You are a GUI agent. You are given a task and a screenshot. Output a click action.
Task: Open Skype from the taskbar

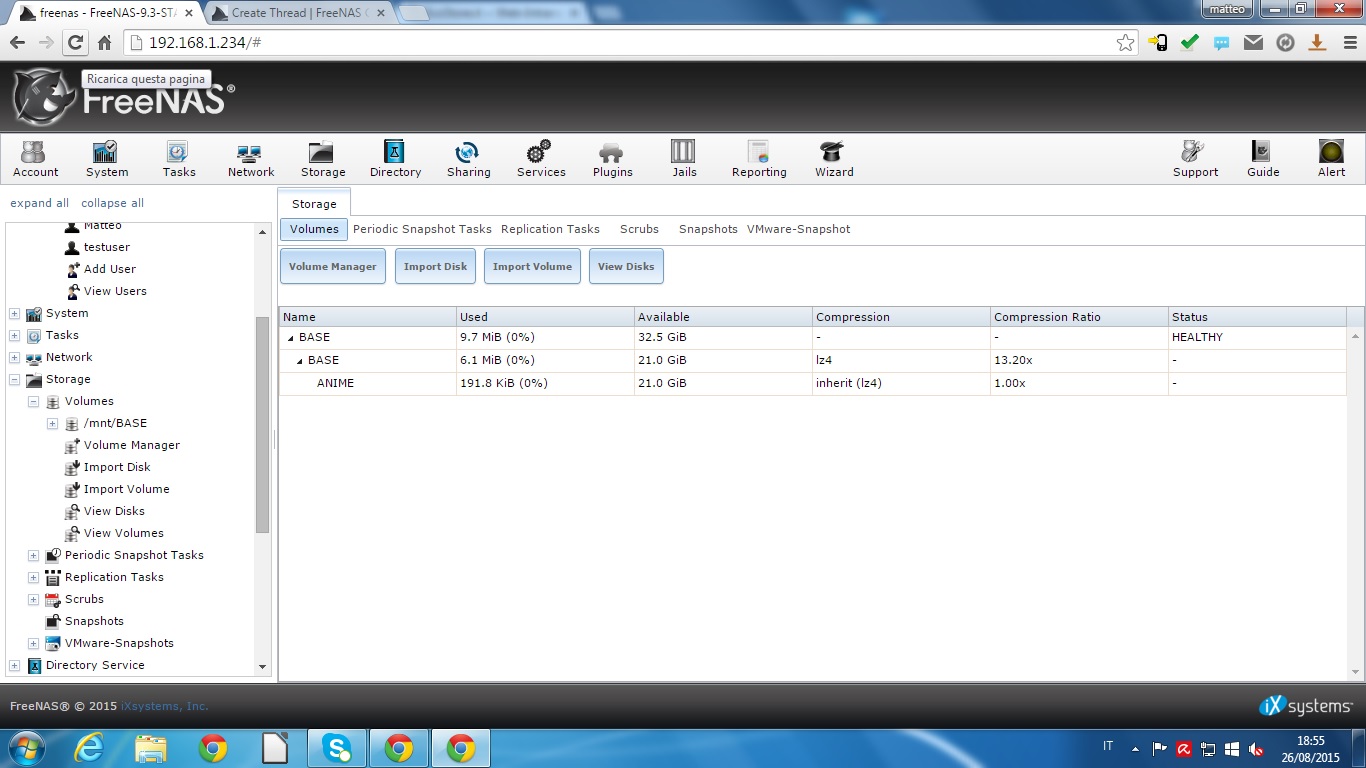click(337, 748)
